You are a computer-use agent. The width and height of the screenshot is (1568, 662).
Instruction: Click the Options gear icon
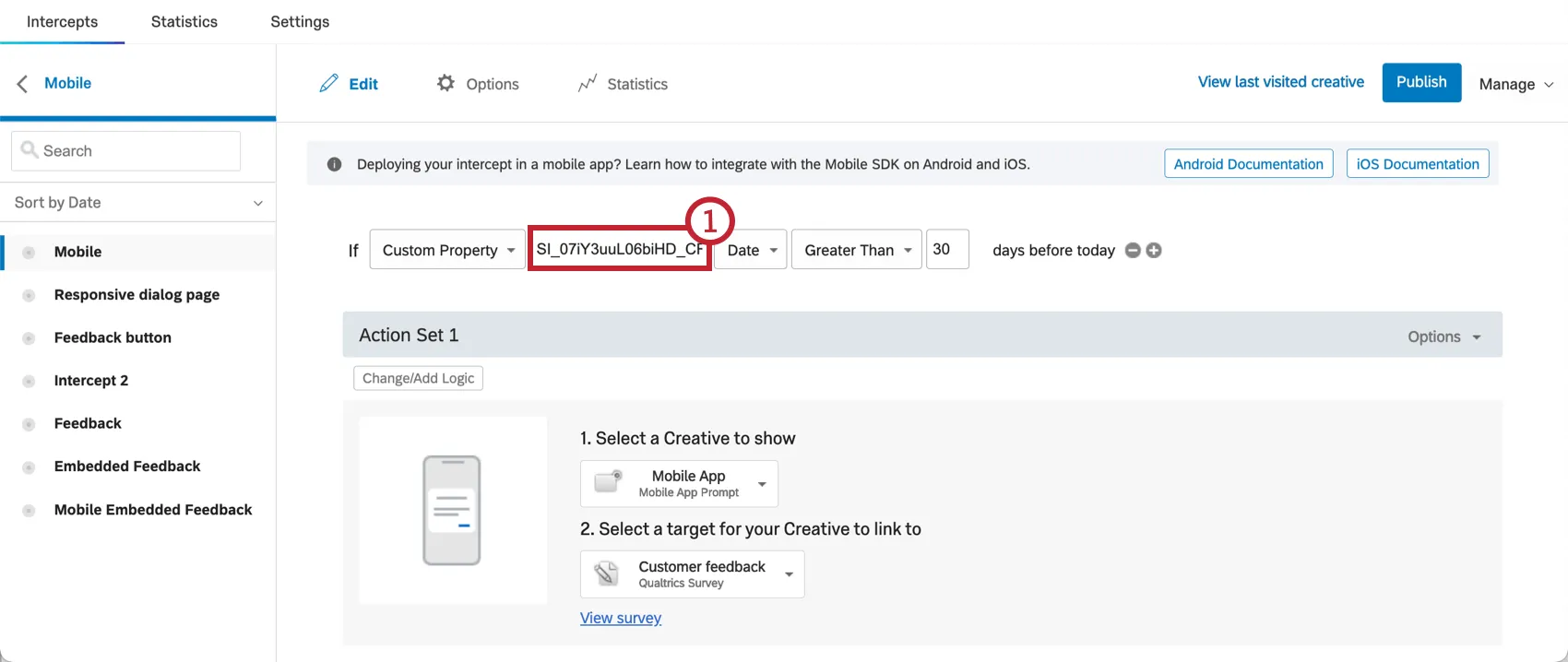click(445, 83)
